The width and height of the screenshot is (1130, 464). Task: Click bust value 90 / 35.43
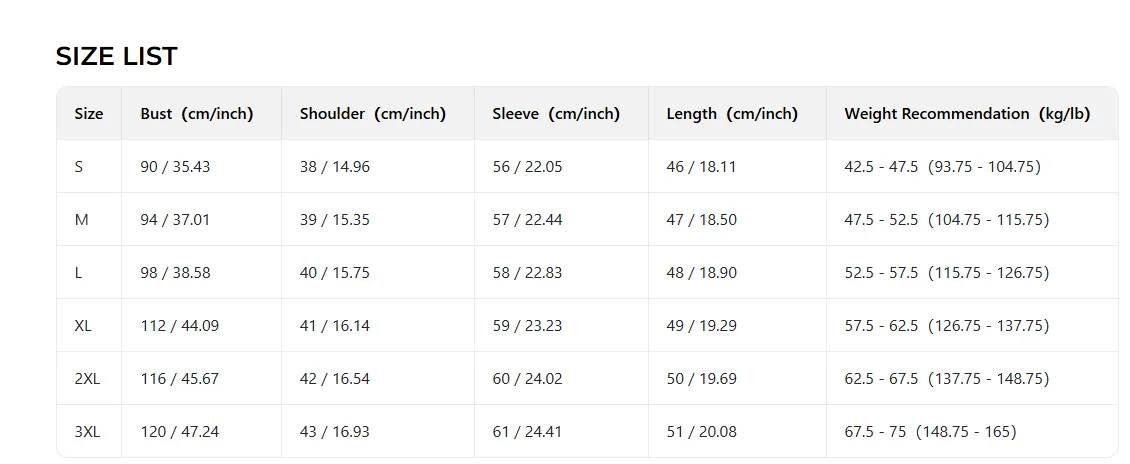pos(175,166)
